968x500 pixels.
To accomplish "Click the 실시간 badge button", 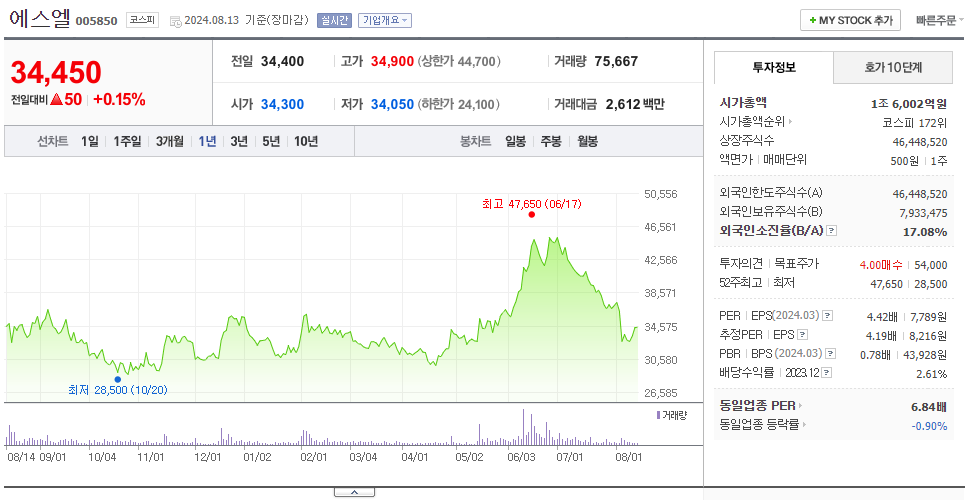I will (334, 20).
